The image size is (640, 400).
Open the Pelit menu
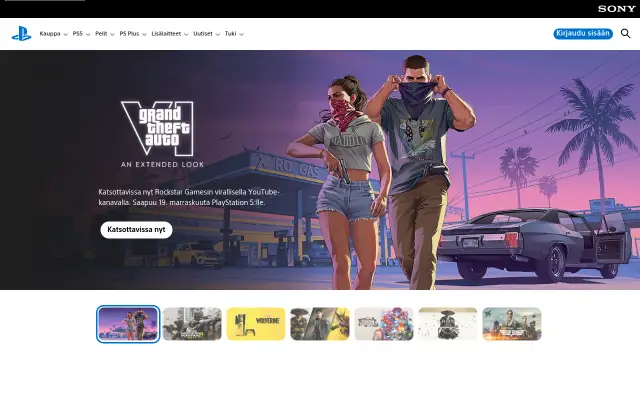104,34
